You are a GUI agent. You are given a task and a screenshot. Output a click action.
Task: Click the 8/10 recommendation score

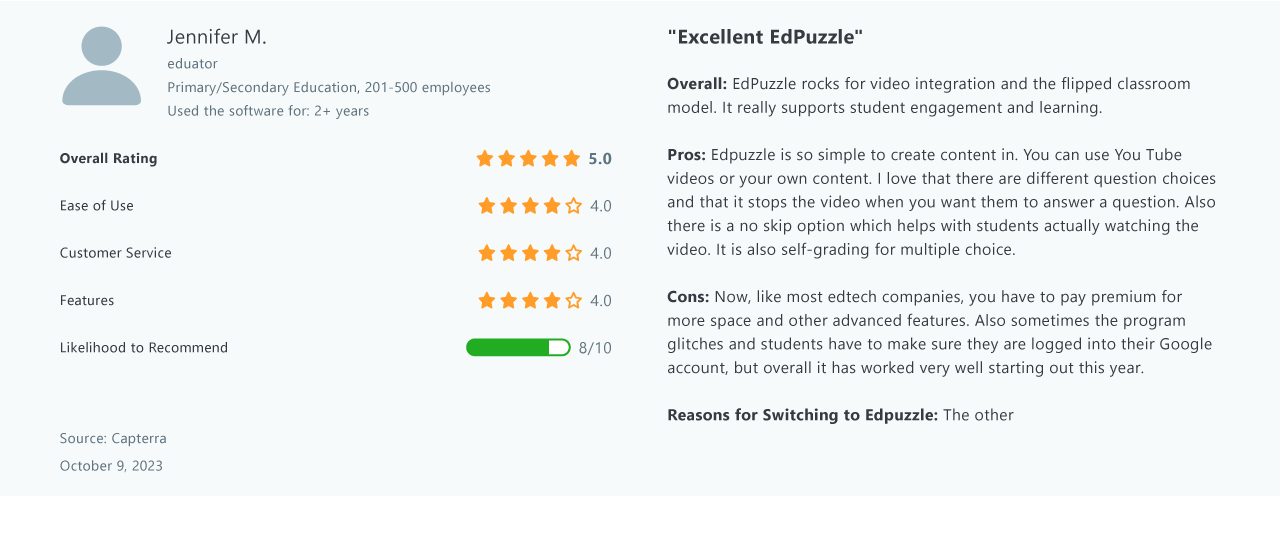tap(595, 348)
